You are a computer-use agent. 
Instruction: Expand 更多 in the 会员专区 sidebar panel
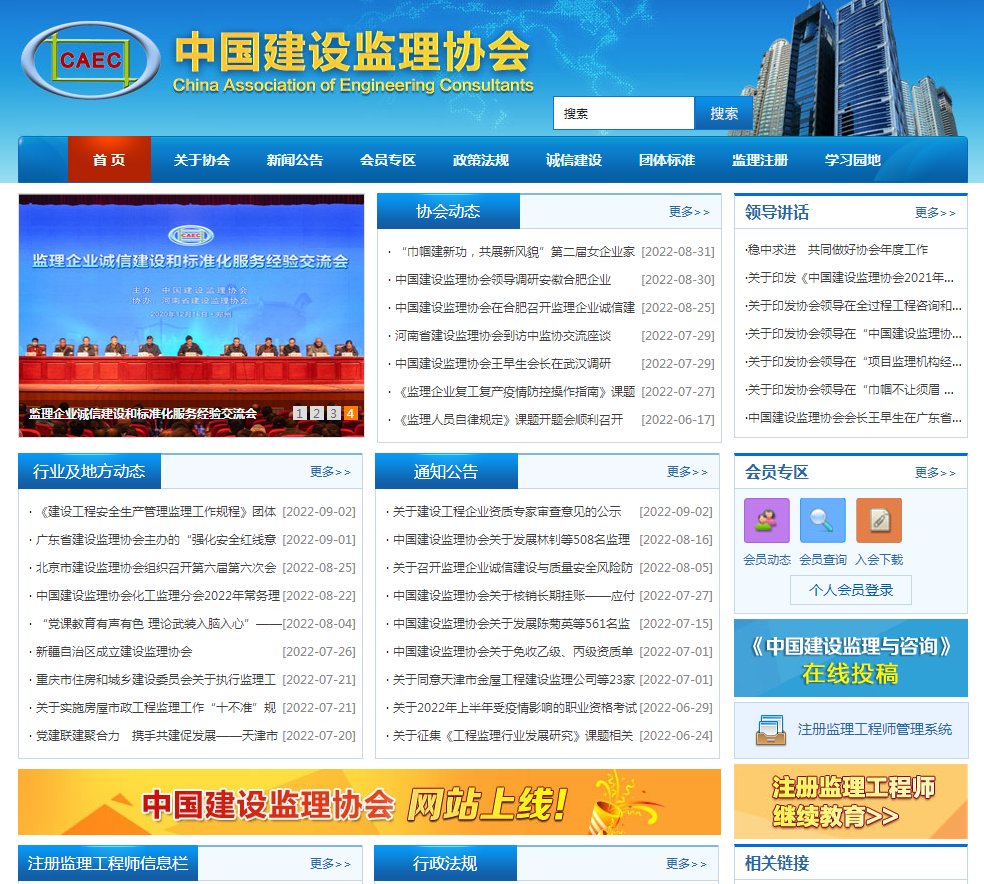tap(935, 472)
